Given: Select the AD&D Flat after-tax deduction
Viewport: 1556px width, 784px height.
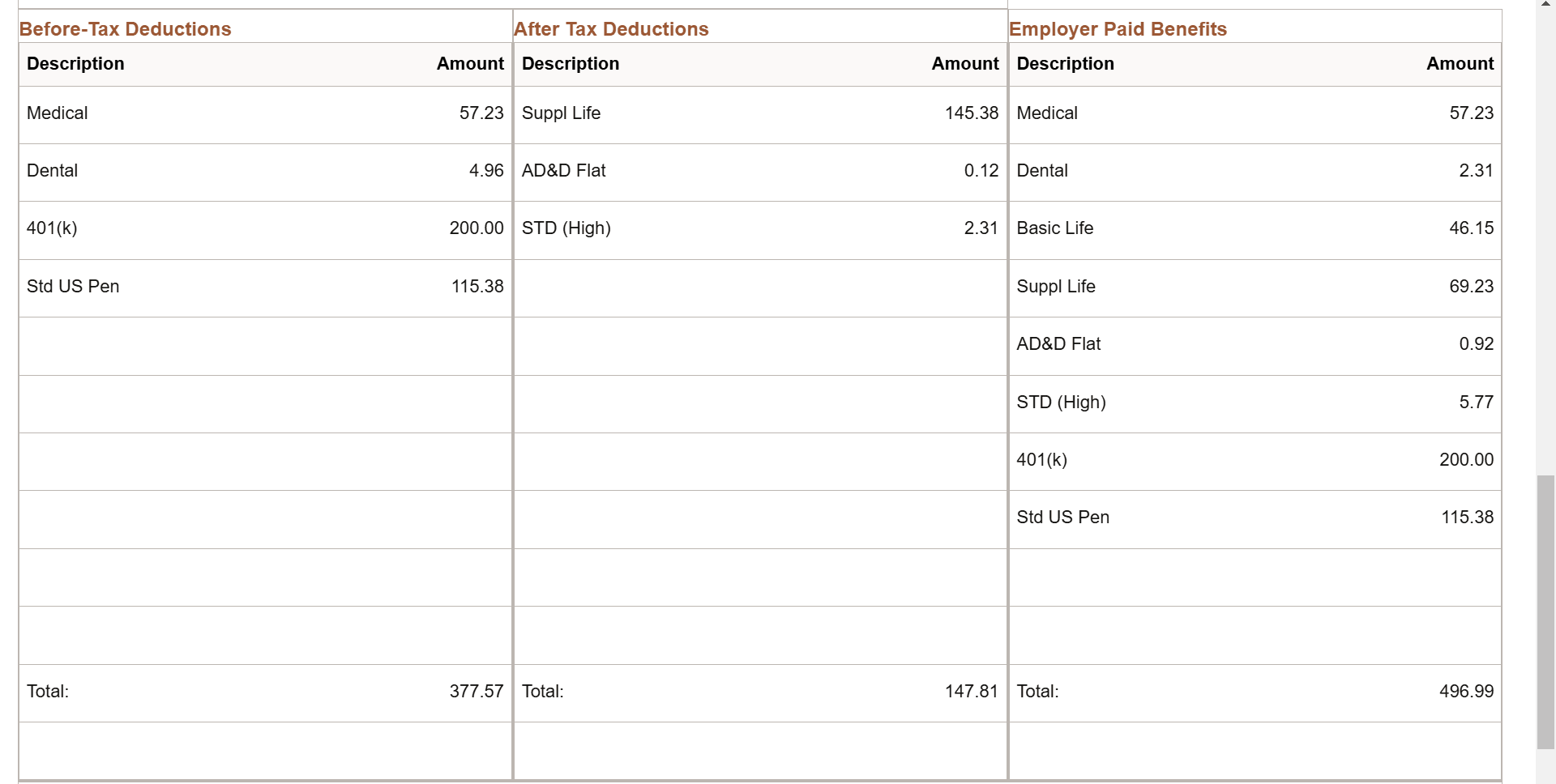Looking at the screenshot, I should point(564,170).
